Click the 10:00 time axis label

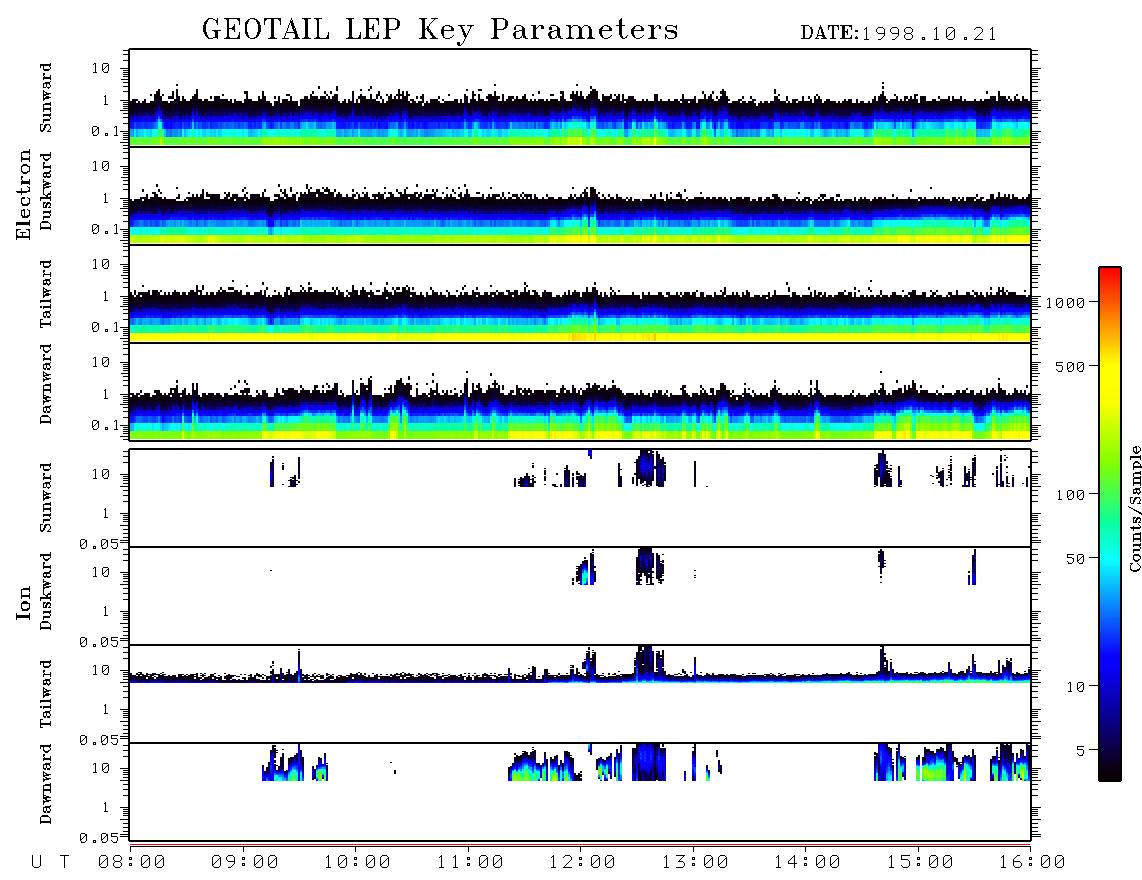pos(357,862)
